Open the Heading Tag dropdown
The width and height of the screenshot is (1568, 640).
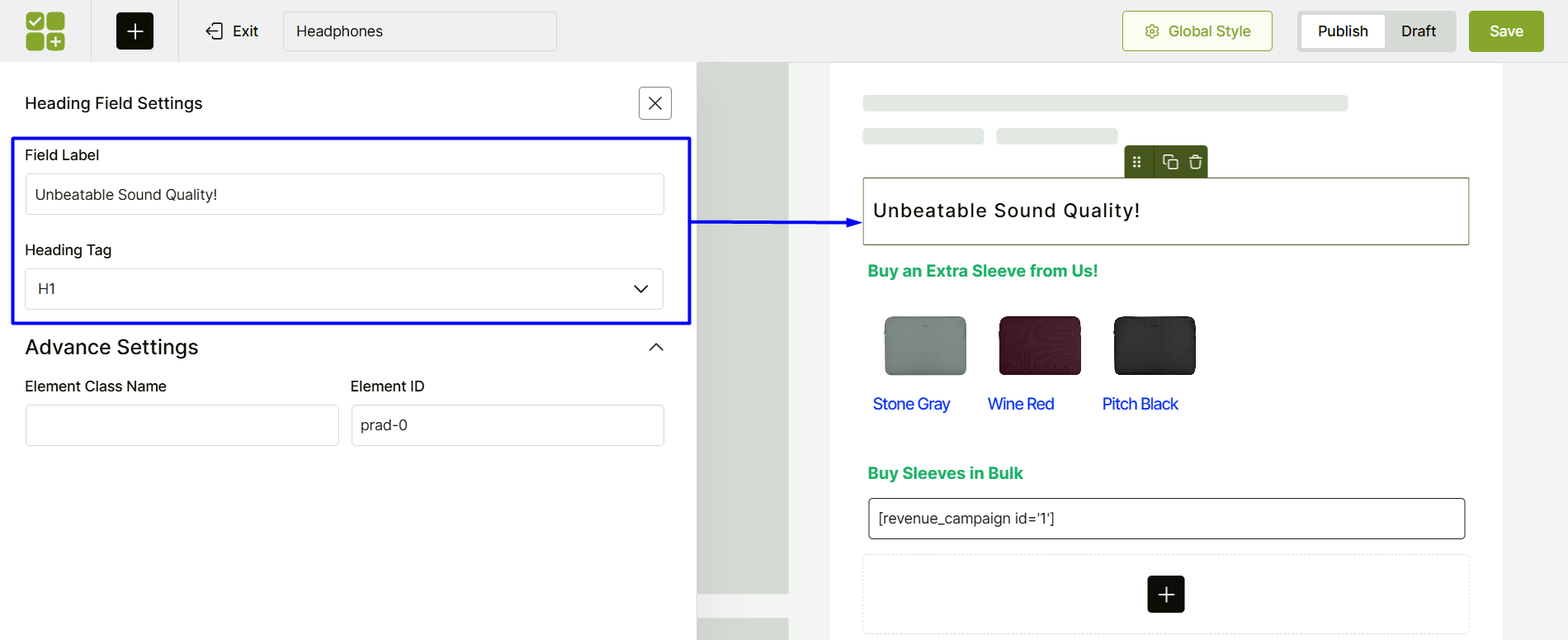[x=344, y=289]
